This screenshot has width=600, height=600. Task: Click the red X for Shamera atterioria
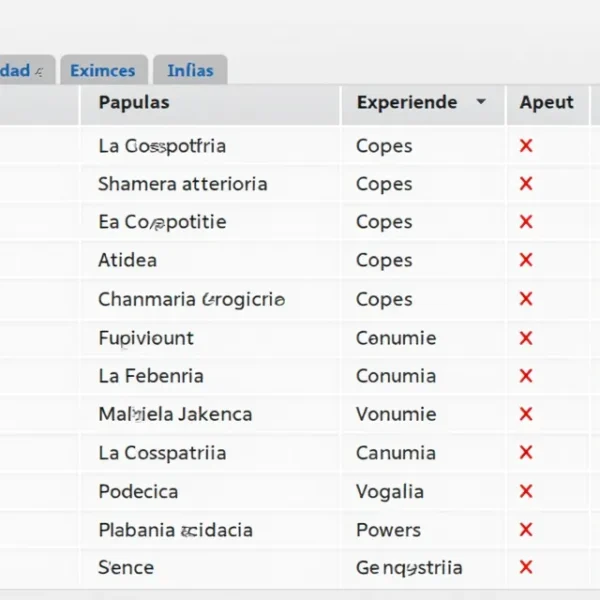click(x=526, y=184)
